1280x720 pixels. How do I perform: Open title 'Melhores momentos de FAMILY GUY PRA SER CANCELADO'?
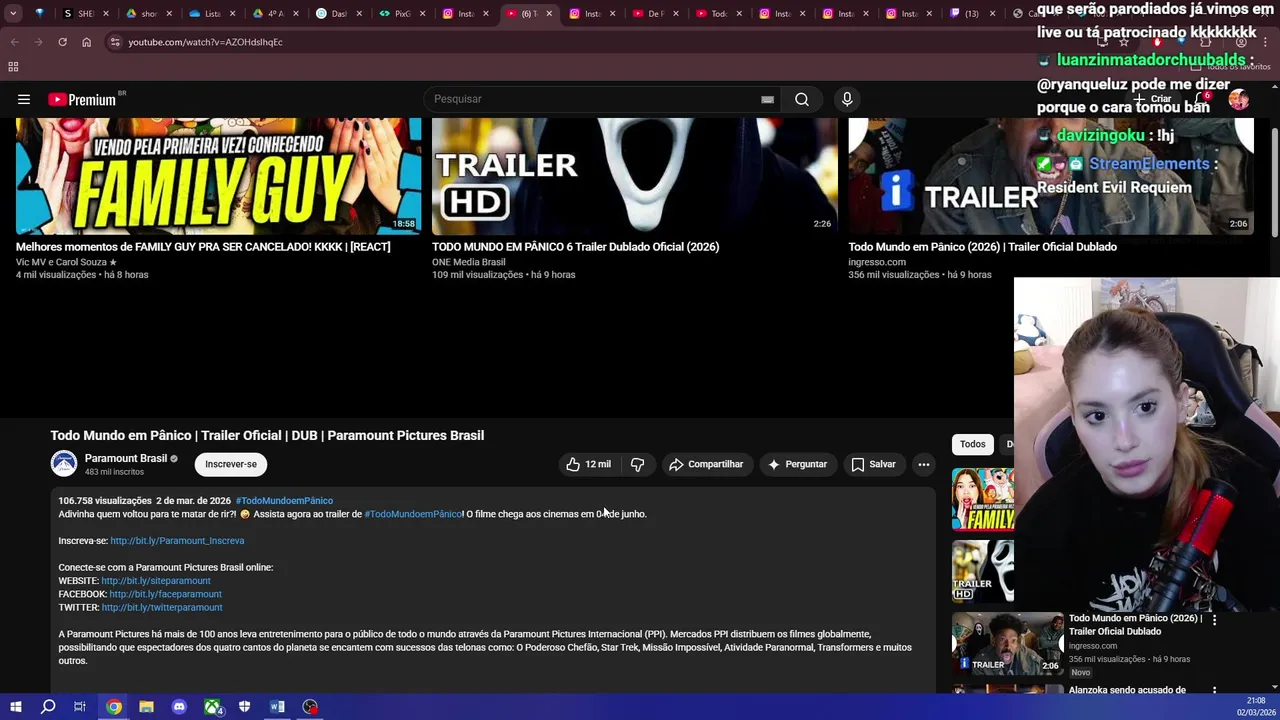(203, 247)
